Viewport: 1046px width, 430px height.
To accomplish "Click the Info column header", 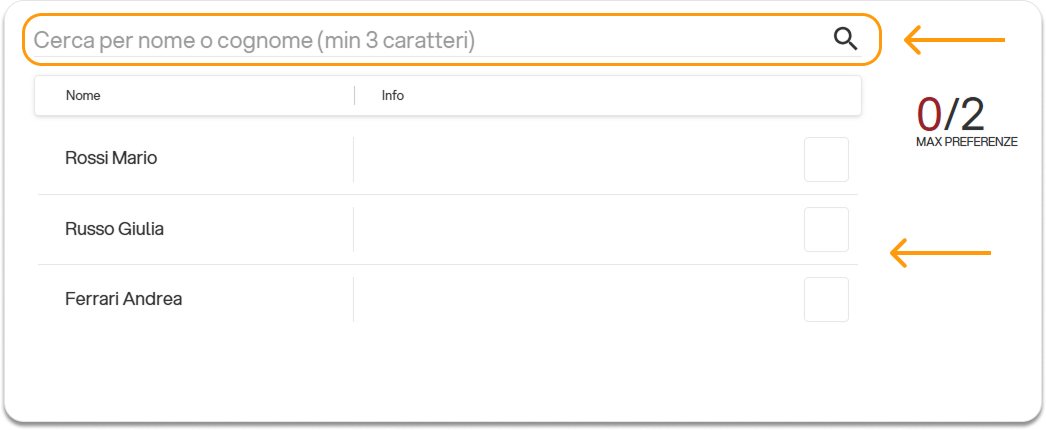I will coord(393,96).
